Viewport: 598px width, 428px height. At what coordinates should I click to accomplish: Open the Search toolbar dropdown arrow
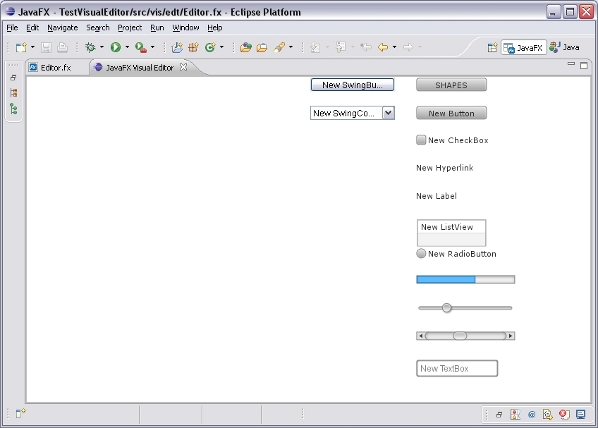(x=291, y=47)
